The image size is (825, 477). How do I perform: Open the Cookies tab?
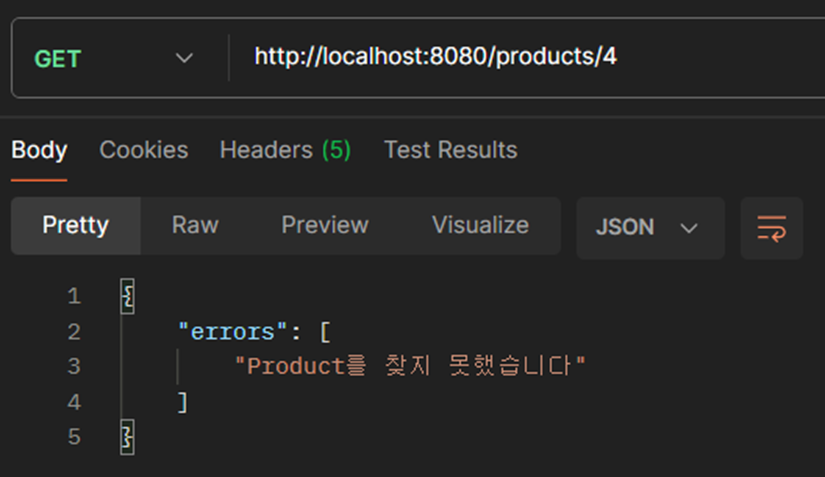pos(144,150)
